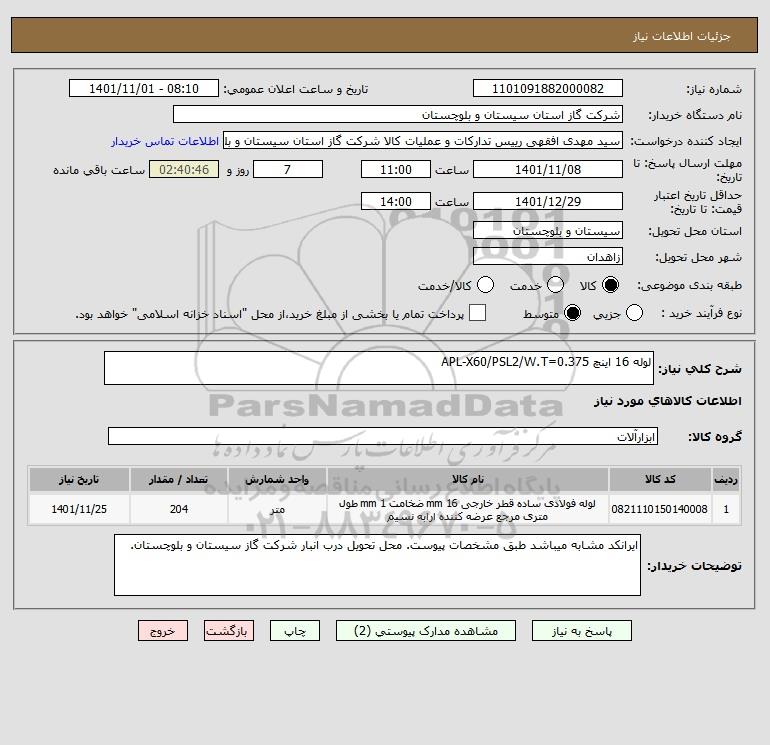The height and width of the screenshot is (745, 770).
Task: Click the steel pipe item name cell
Action: [x=468, y=510]
